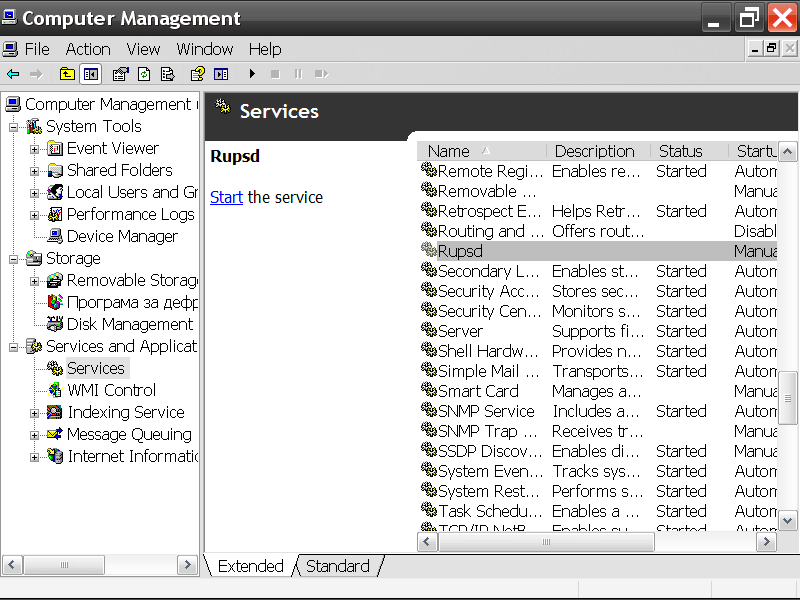The width and height of the screenshot is (800, 600).
Task: Sort by the Status column header
Action: (689, 151)
